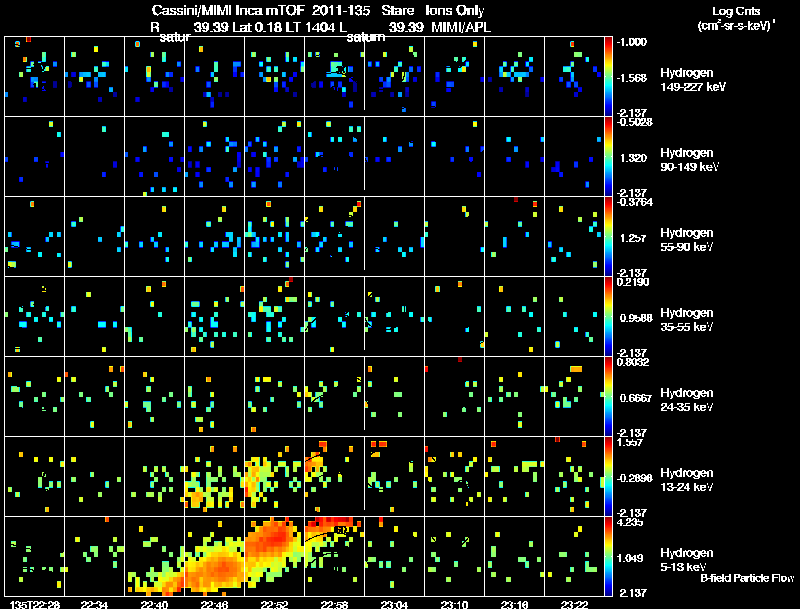The width and height of the screenshot is (800, 609).
Task: Click the color bar beside Hydrogen 5-13 keV
Action: [x=608, y=556]
